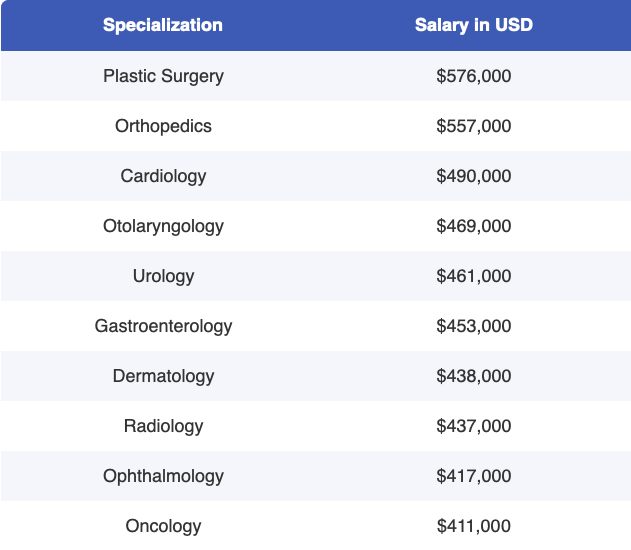This screenshot has height=550, width=631.
Task: Click the Ophthalmology specialization
Action: point(163,476)
